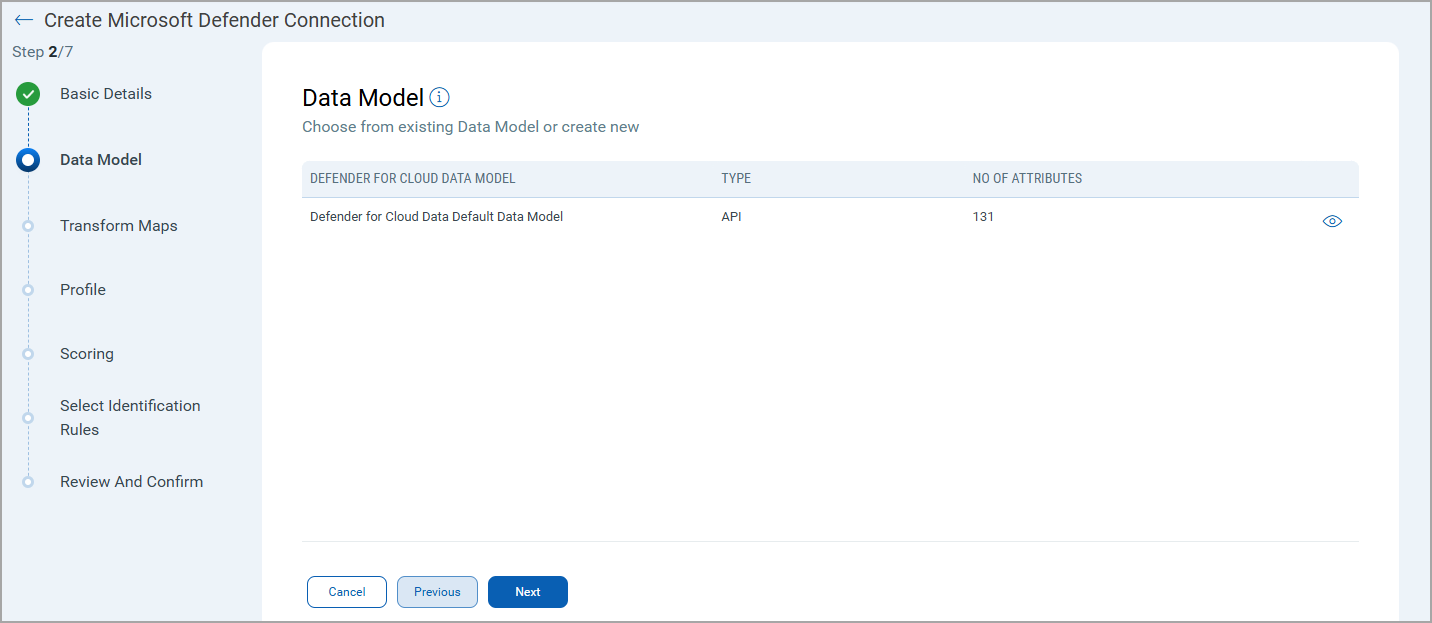This screenshot has width=1432, height=623.
Task: Select the Review And Confirm step
Action: click(x=131, y=482)
